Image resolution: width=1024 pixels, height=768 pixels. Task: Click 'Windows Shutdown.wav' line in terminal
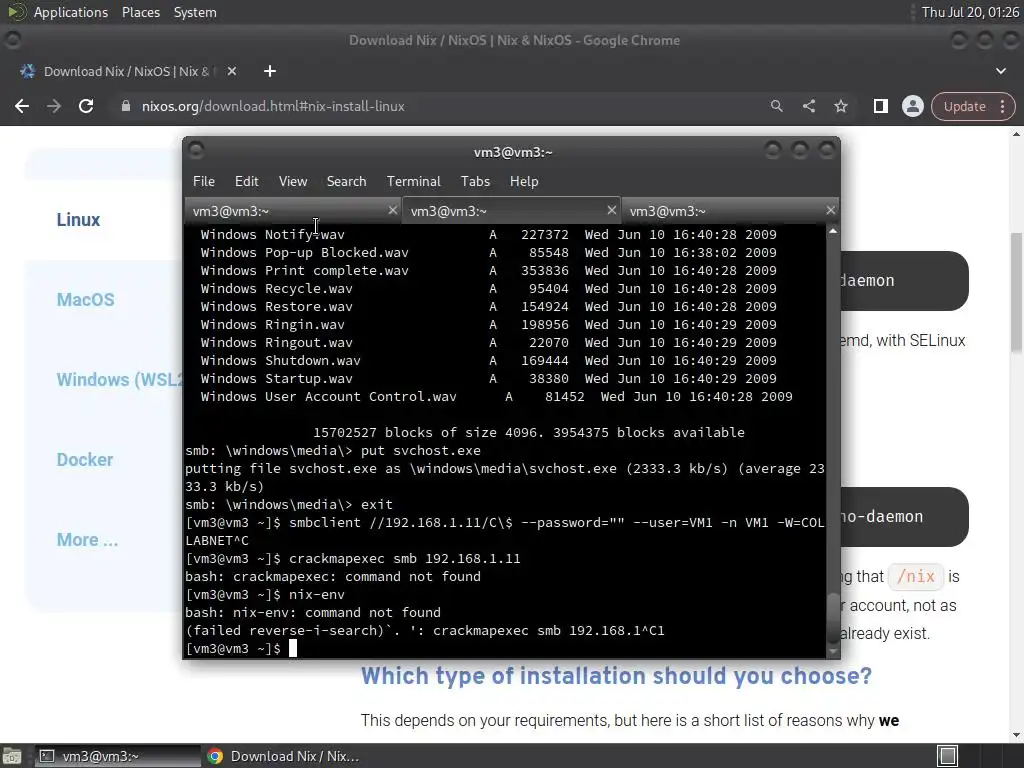(488, 360)
